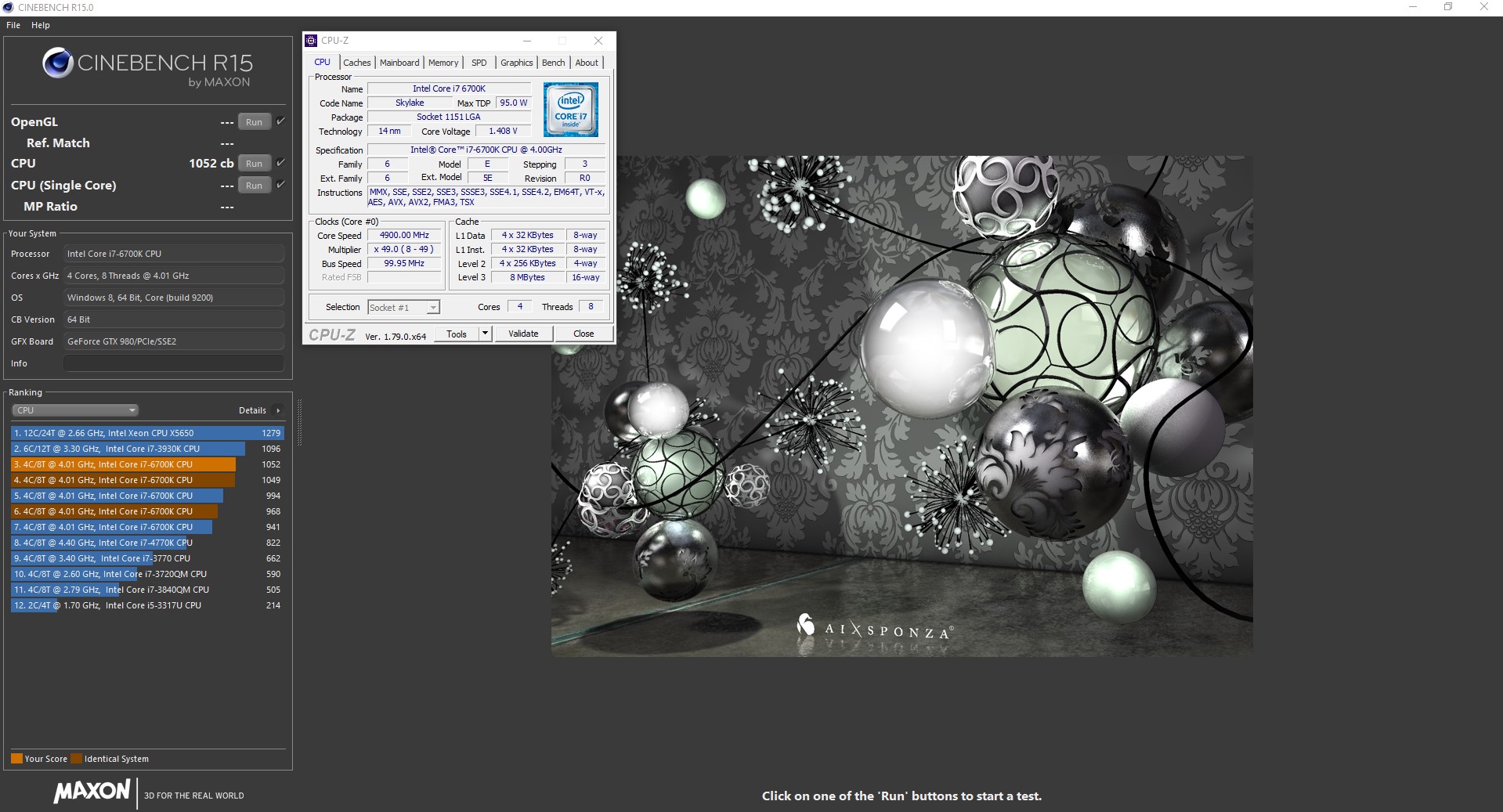Switch to the SPD tab in CPU-Z

[479, 63]
